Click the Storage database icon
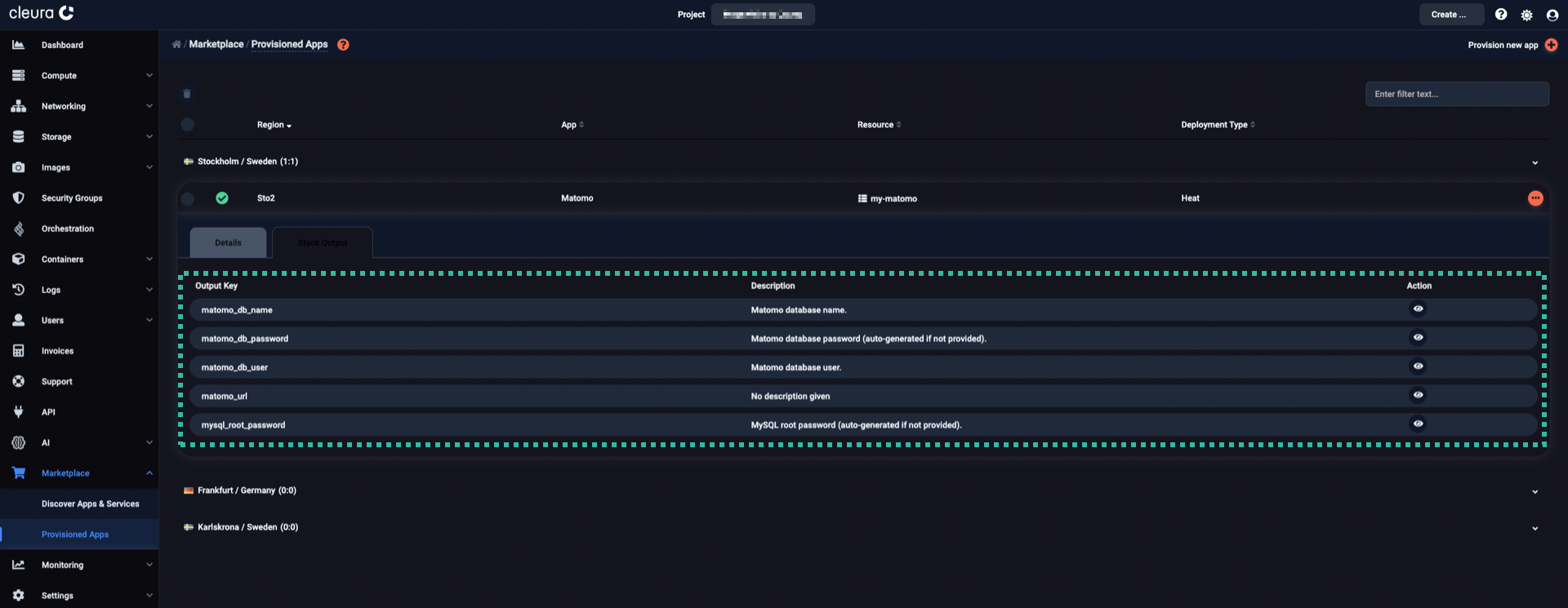This screenshot has width=1568, height=608. [18, 136]
